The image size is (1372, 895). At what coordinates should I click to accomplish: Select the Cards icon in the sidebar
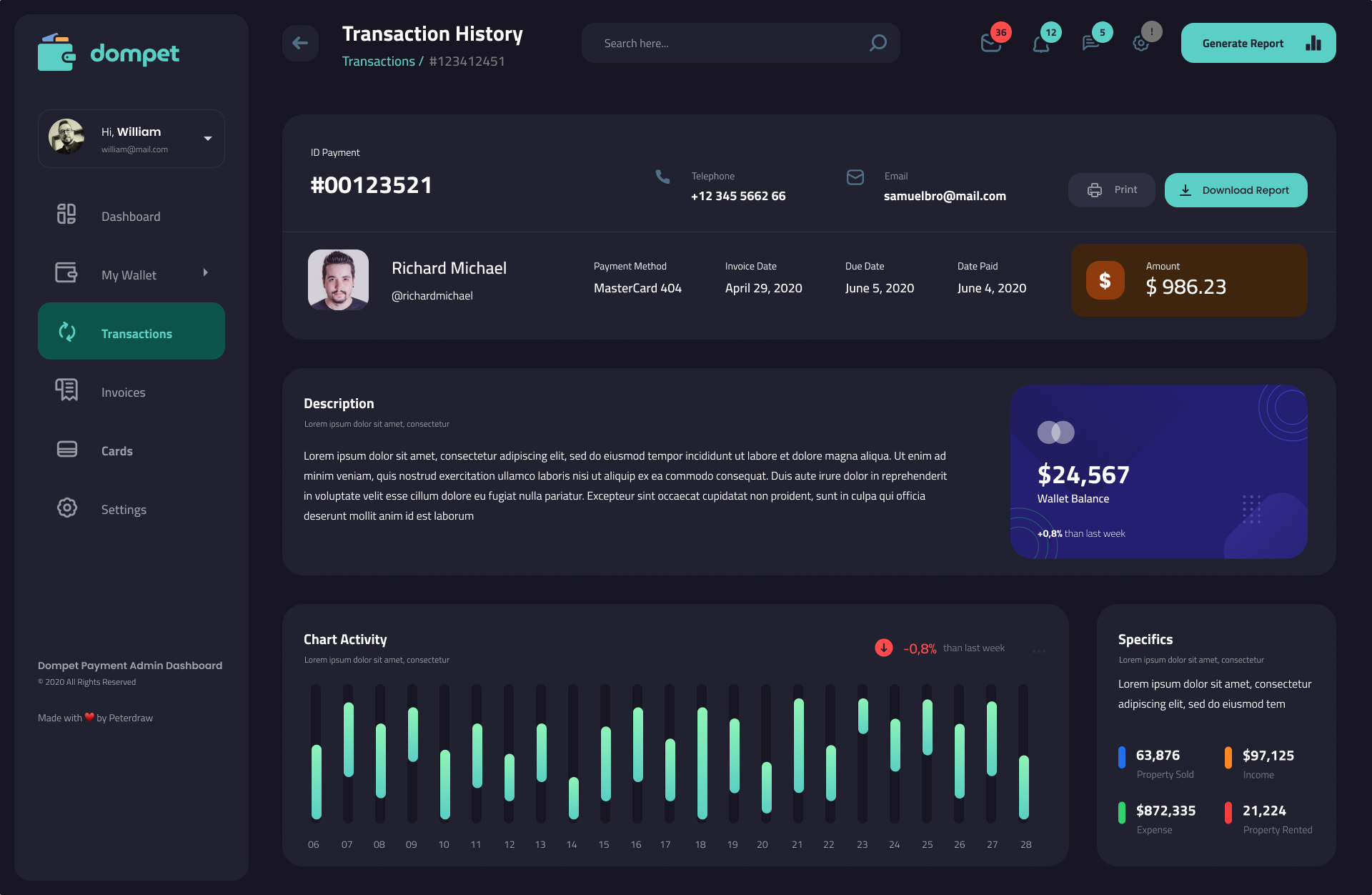coord(66,449)
